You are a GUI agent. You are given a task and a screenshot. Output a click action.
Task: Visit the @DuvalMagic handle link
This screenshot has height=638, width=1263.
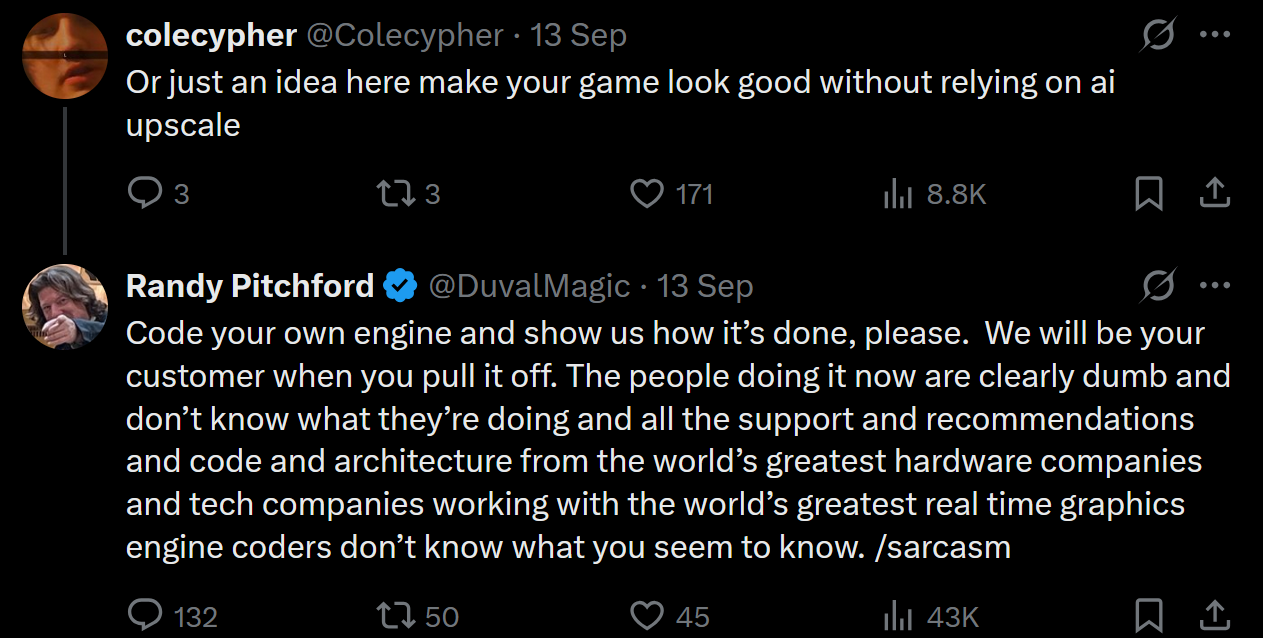pyautogui.click(x=529, y=287)
